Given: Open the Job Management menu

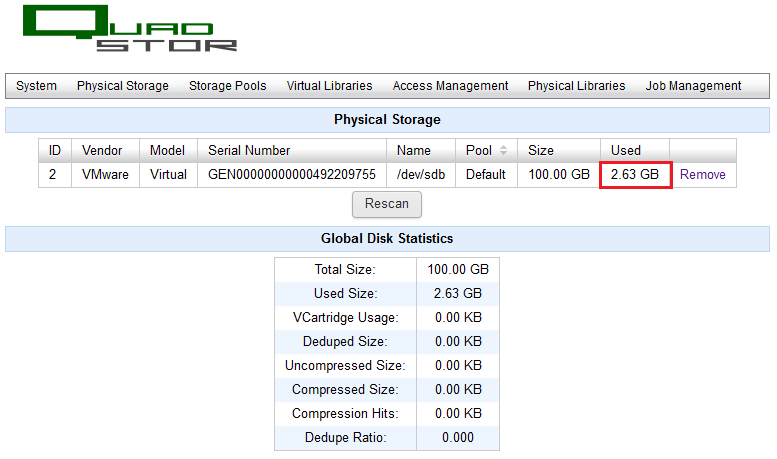Looking at the screenshot, I should click(693, 86).
